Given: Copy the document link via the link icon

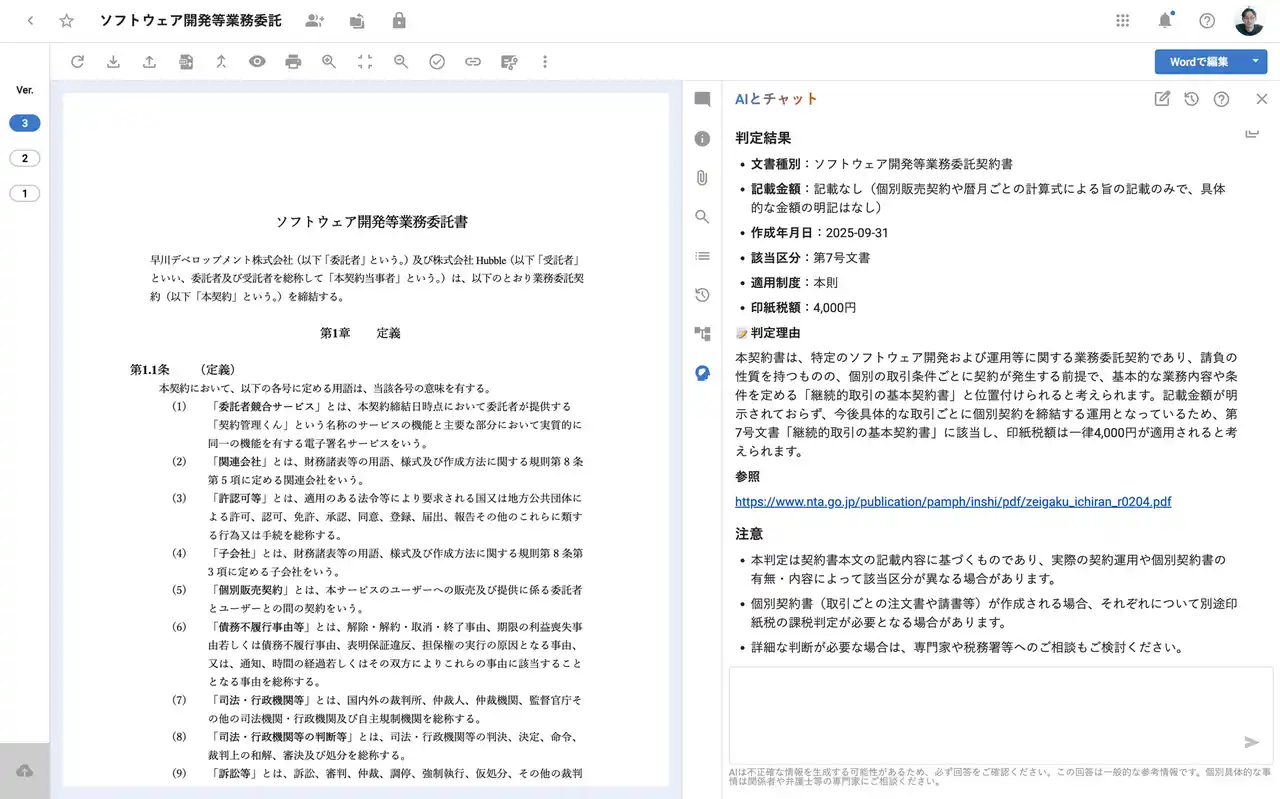Looking at the screenshot, I should click(473, 62).
